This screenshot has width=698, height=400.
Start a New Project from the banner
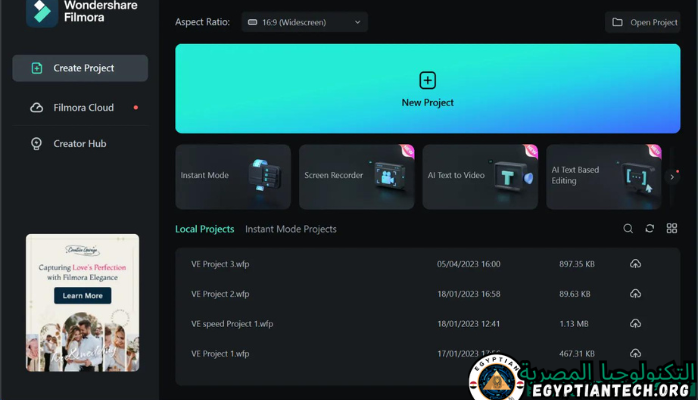[427, 89]
